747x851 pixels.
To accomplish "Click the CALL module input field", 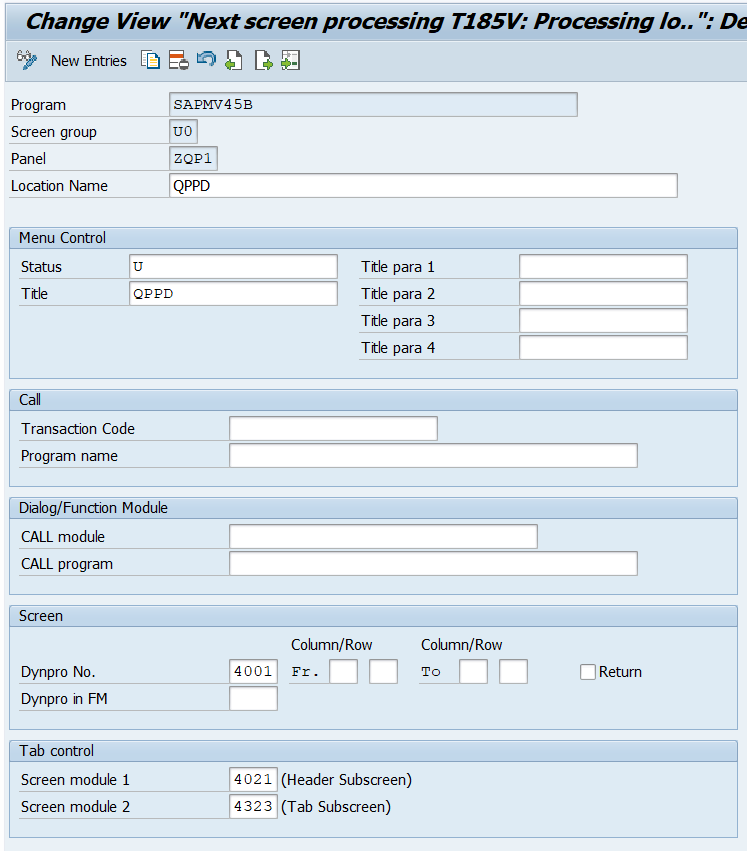I will coord(382,537).
